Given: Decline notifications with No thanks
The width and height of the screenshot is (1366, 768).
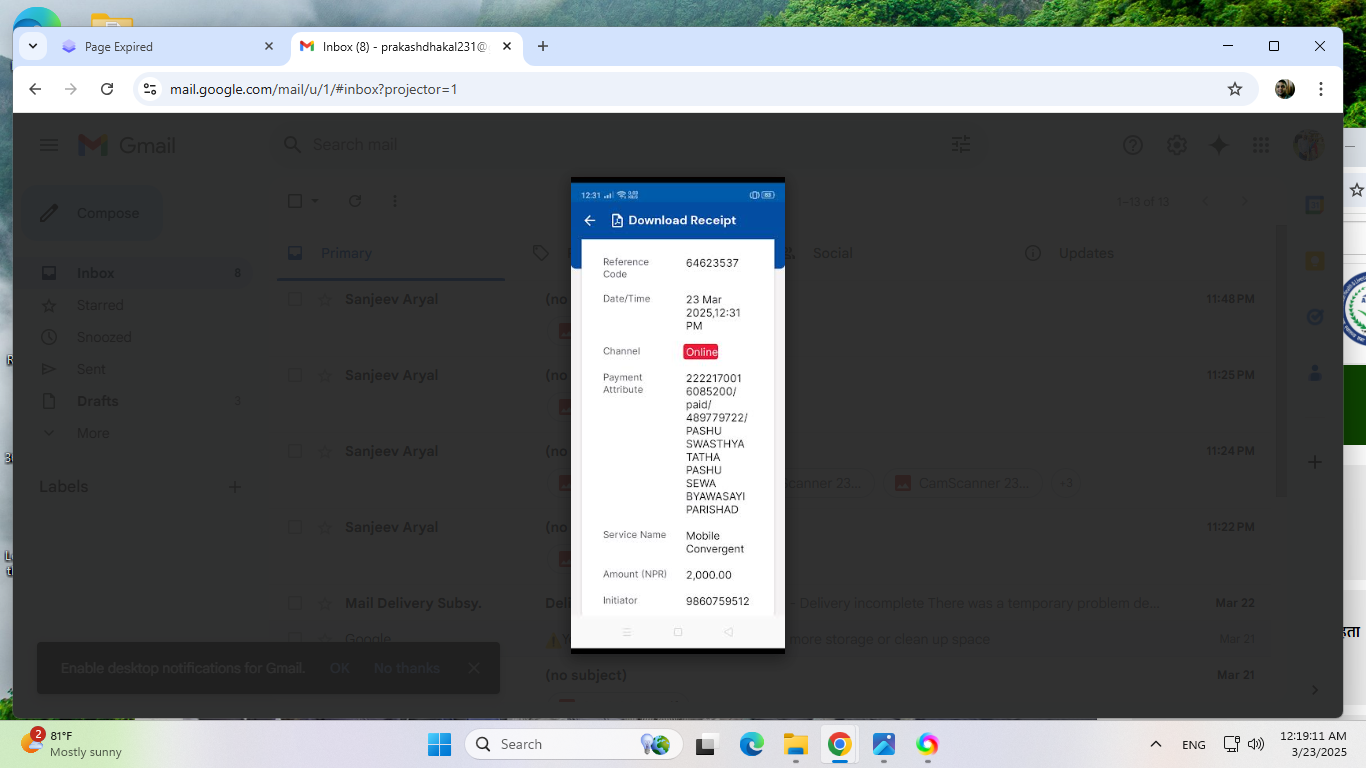Looking at the screenshot, I should [x=407, y=668].
